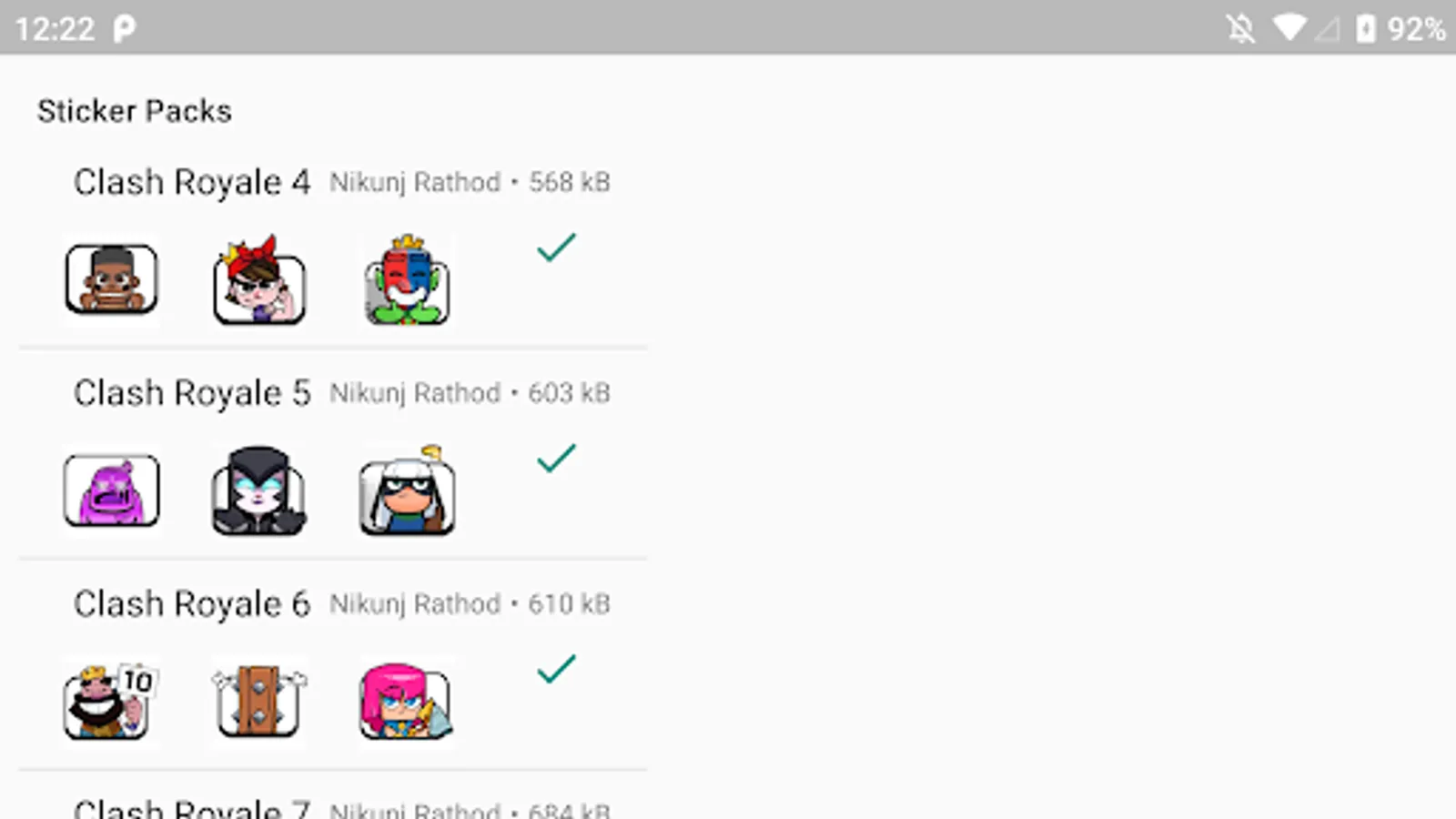Screen dimensions: 1456x819
Task: Open the Clash Royale 6 pack title
Action: pyautogui.click(x=192, y=604)
